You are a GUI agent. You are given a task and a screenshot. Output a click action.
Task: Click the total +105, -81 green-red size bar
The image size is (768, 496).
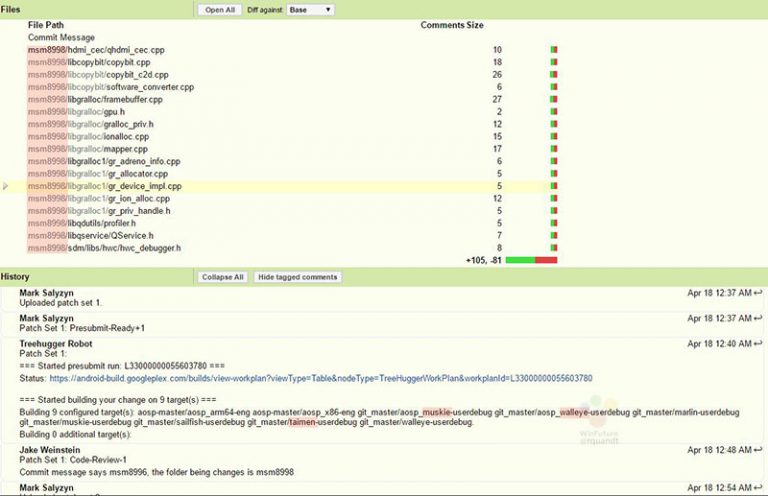click(531, 260)
